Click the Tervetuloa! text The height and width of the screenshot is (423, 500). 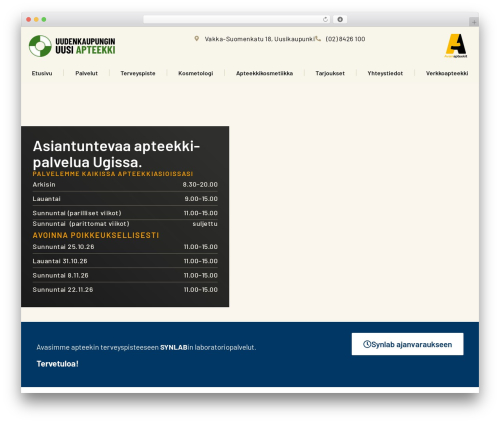58,364
